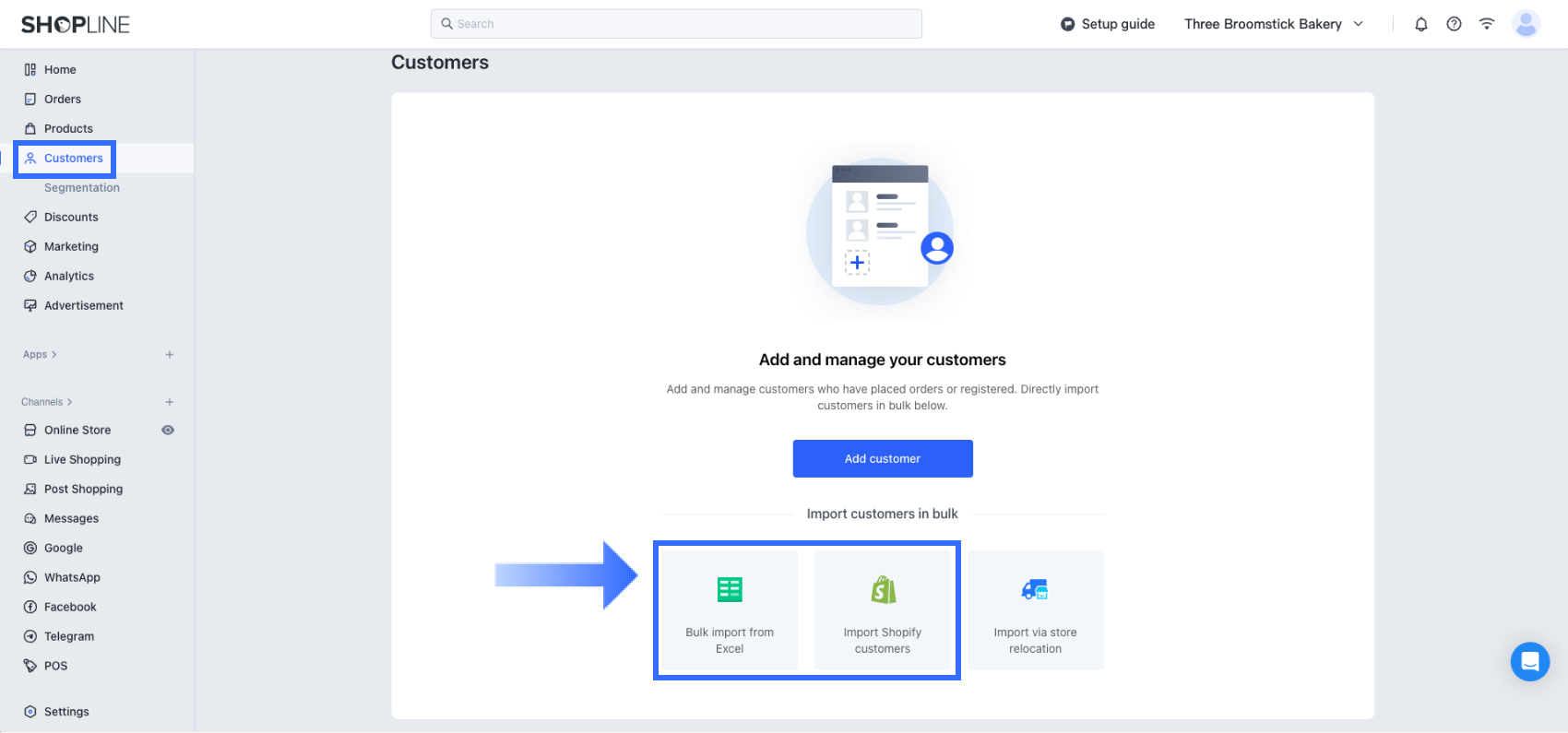Choose Import Shopify customers
This screenshot has width=1568, height=733.
tap(883, 609)
